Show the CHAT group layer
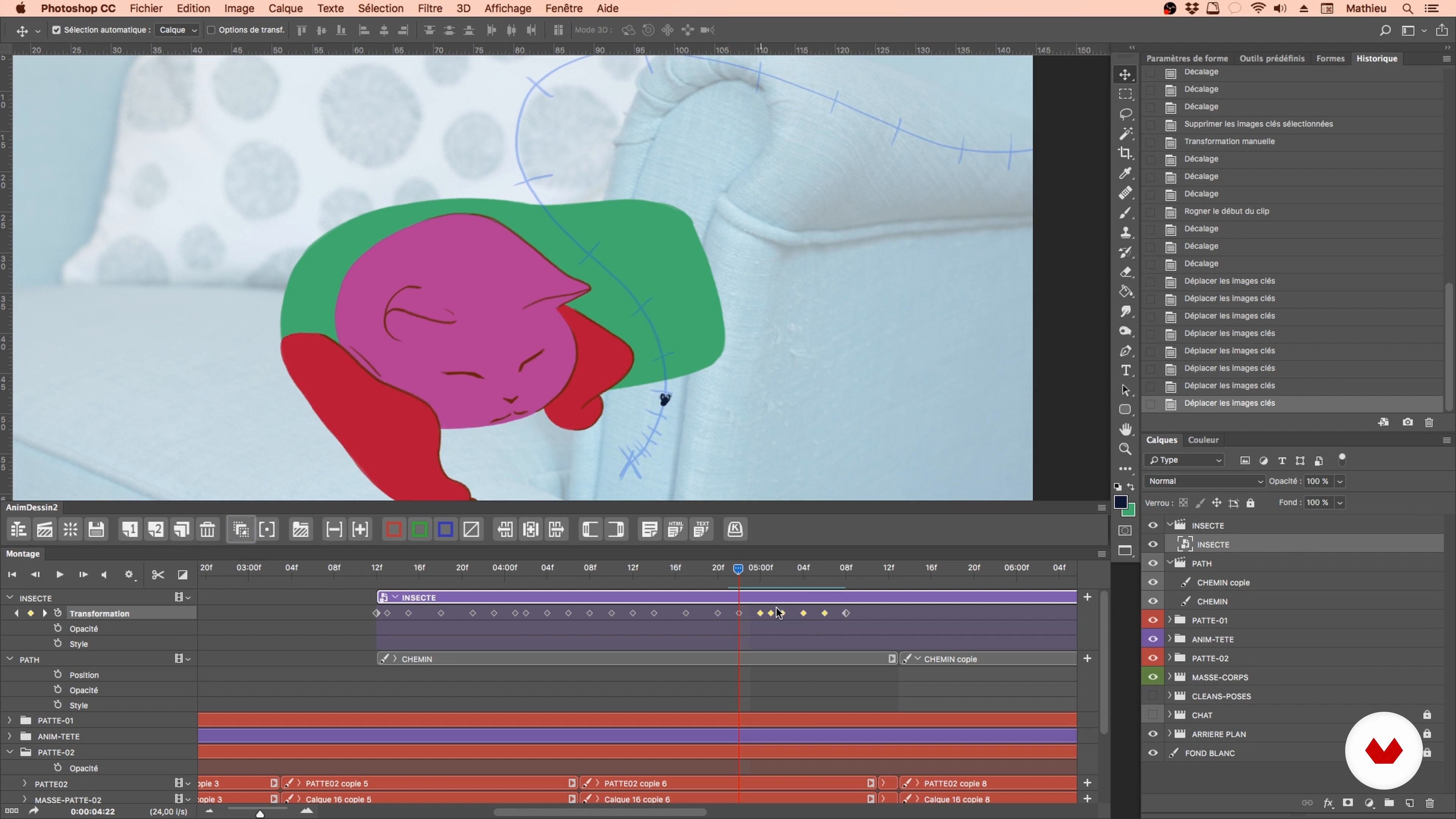The height and width of the screenshot is (819, 1456). pyautogui.click(x=1153, y=715)
